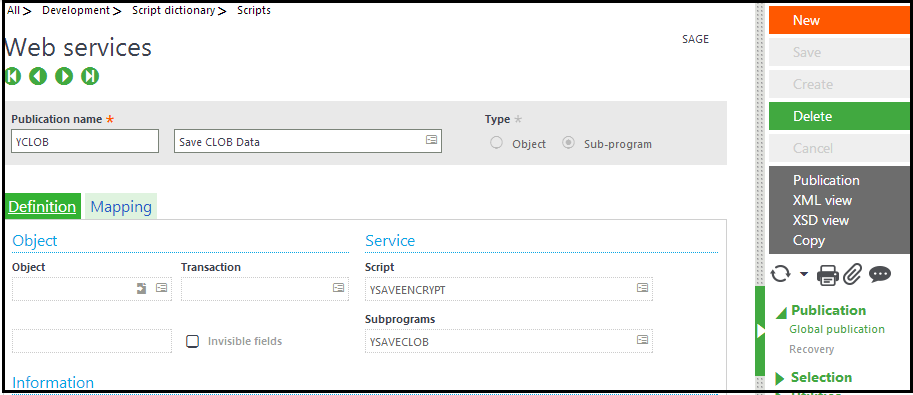This screenshot has width=913, height=395.
Task: Switch to the Definition tab
Action: [x=42, y=207]
